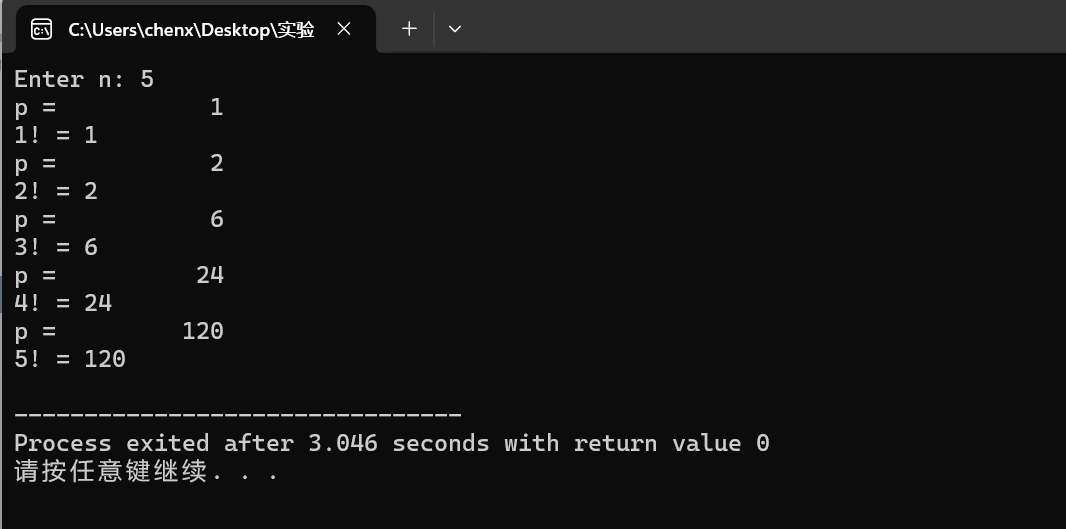The image size is (1066, 529).
Task: Click the empty title bar area
Action: [768, 26]
